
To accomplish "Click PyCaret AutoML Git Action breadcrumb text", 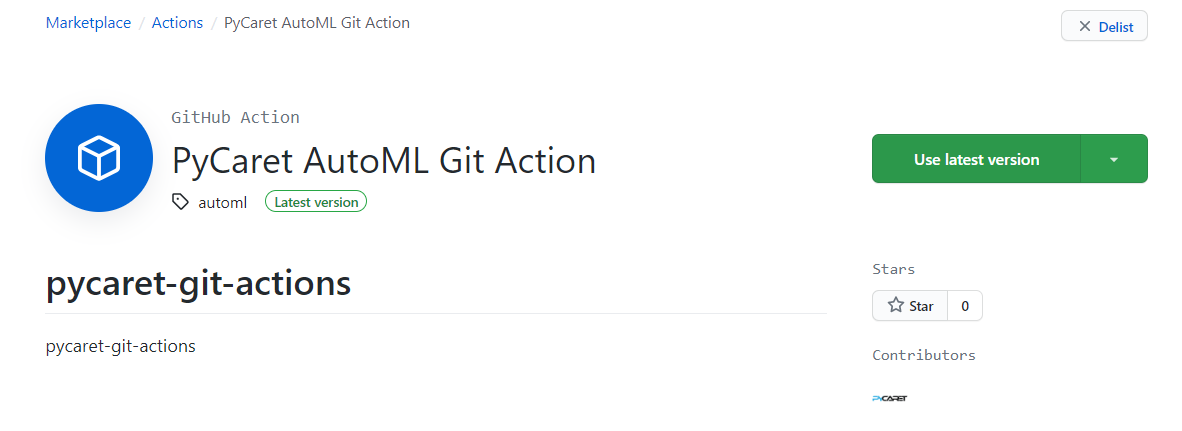I will pyautogui.click(x=316, y=22).
